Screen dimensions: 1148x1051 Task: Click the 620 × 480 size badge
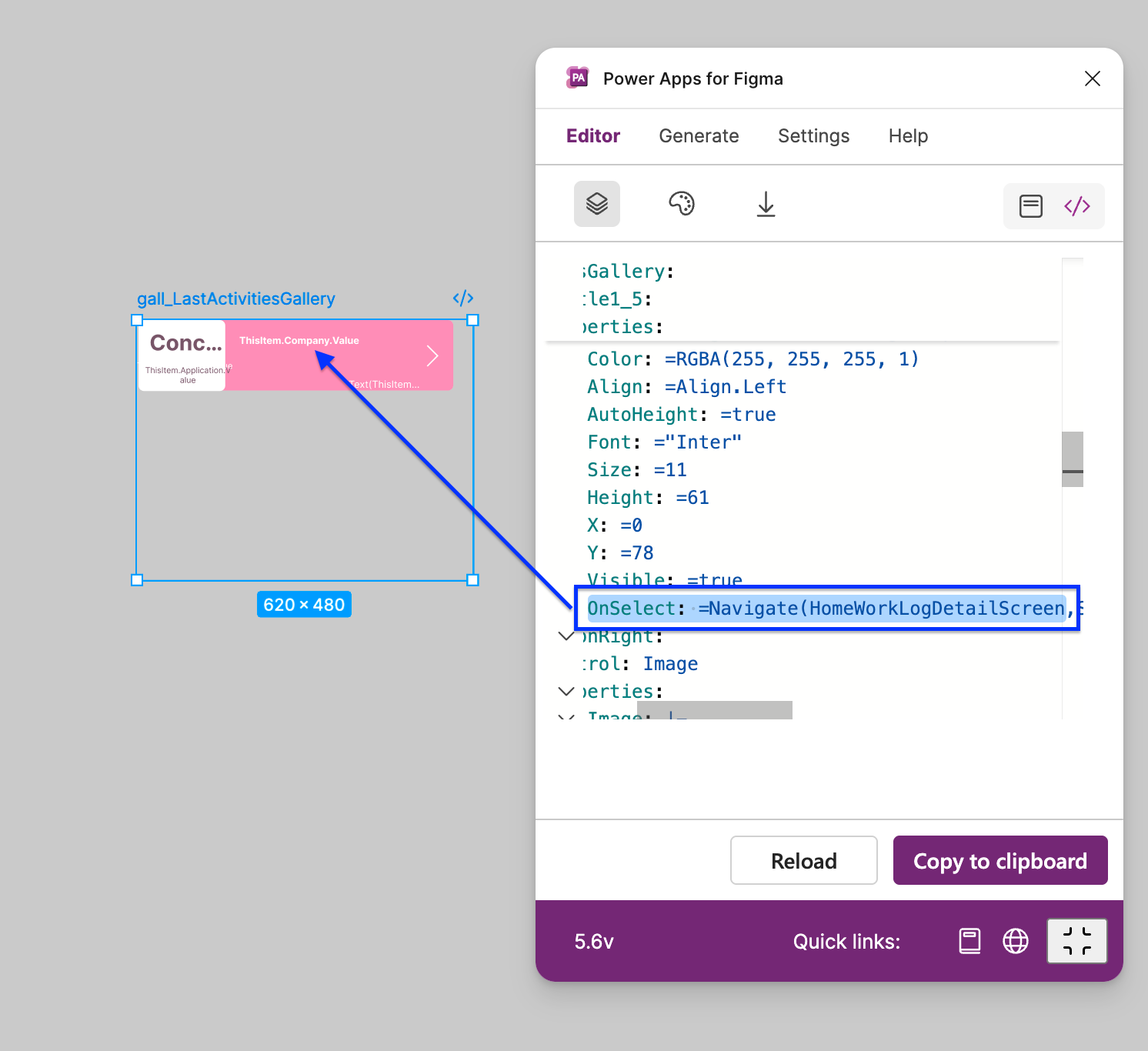[304, 605]
